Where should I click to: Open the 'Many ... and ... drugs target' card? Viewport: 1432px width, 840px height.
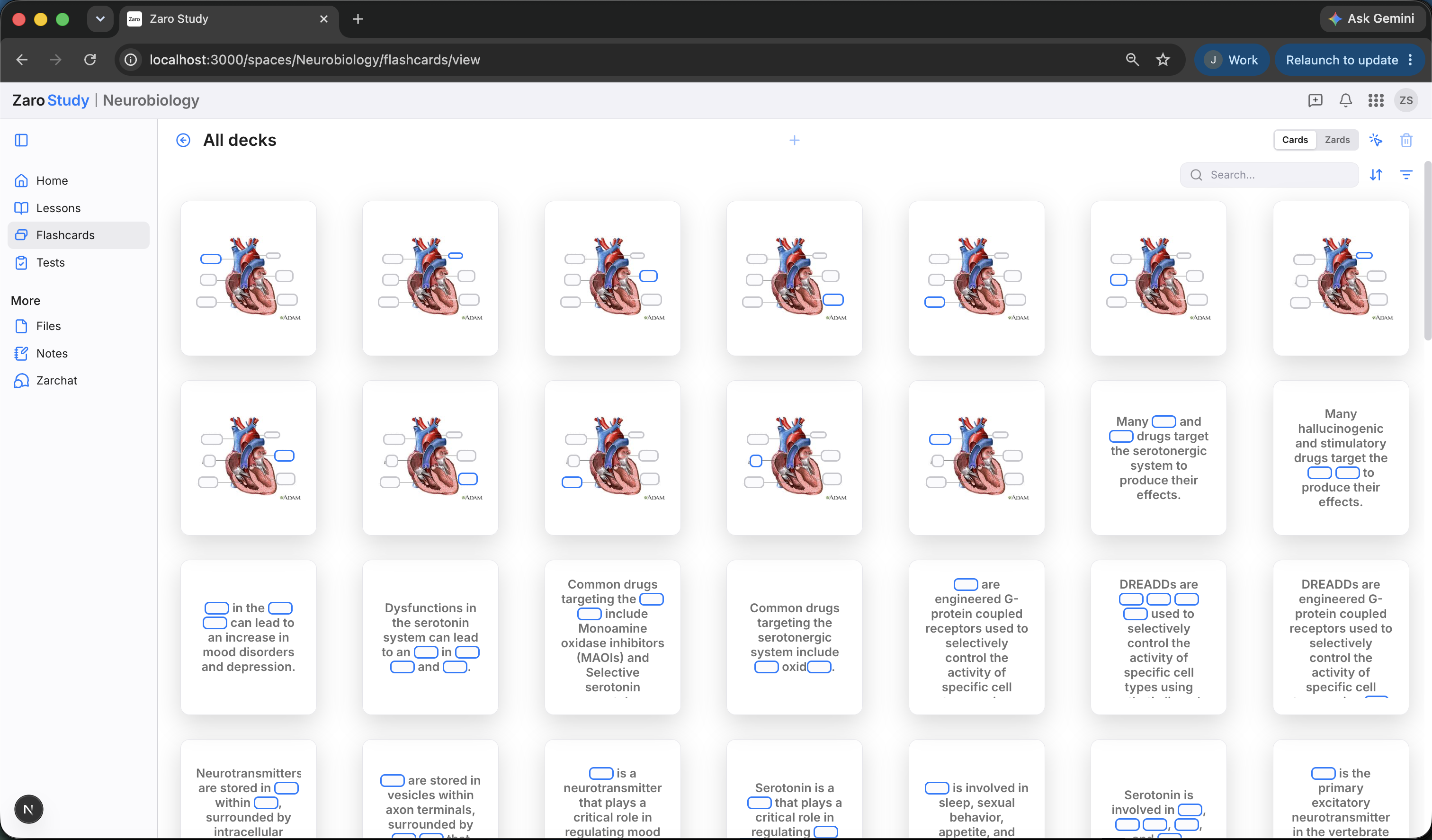click(x=1158, y=457)
